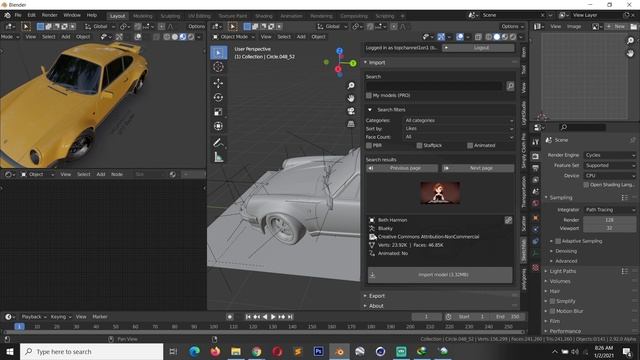Open the File menu

coord(18,15)
